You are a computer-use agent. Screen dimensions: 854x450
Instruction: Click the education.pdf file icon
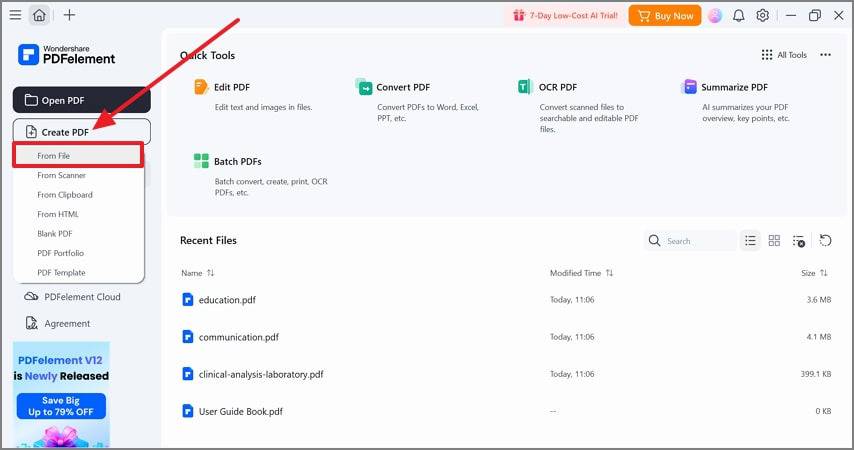click(x=187, y=300)
